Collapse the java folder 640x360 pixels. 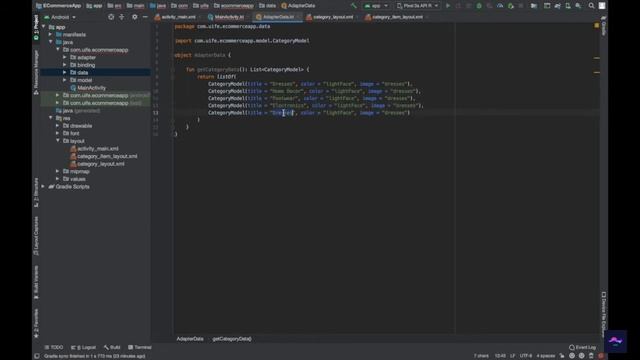(x=51, y=42)
